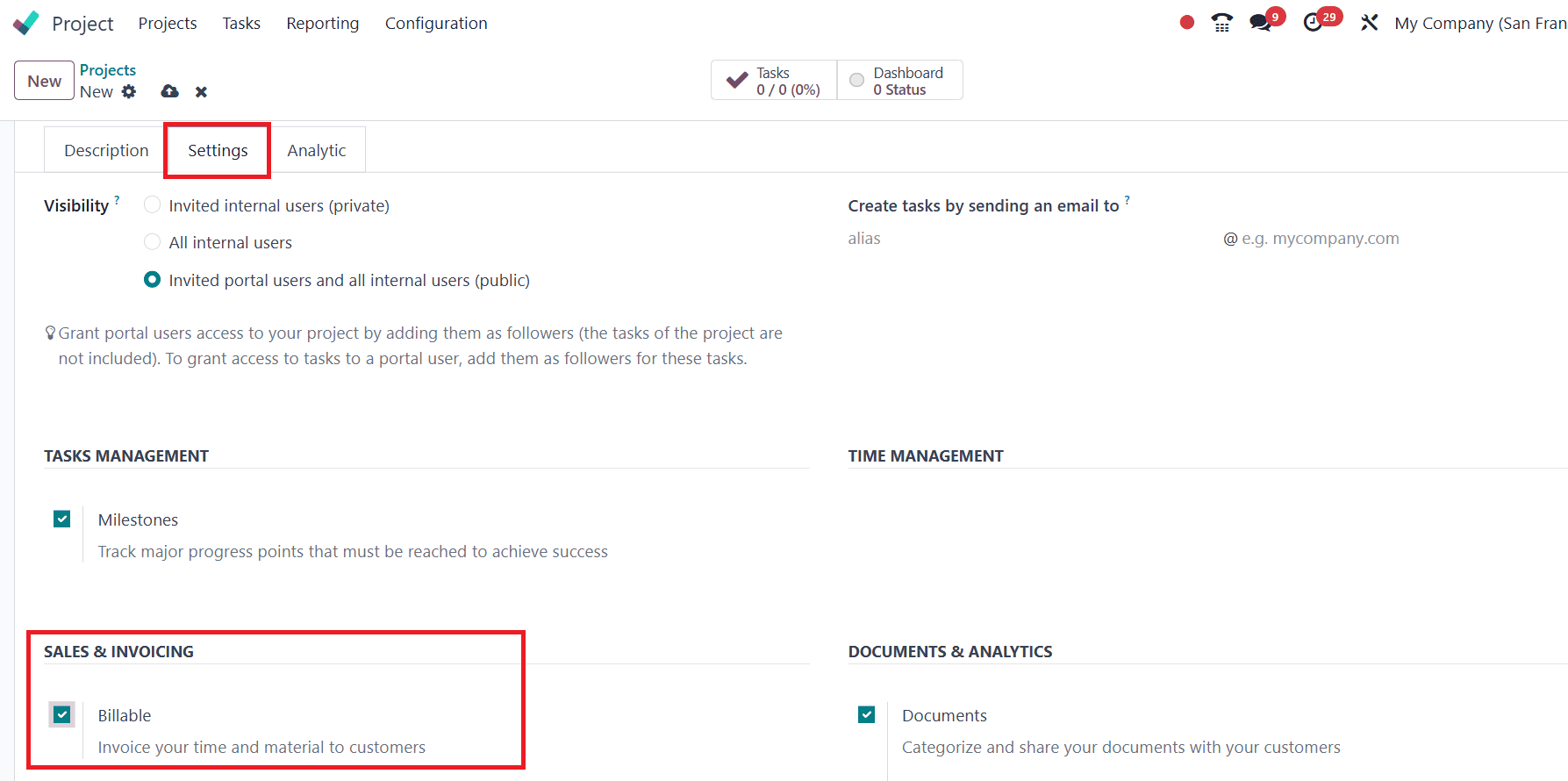The height and width of the screenshot is (781, 1568).
Task: Open the VoIP phone icon
Action: [1221, 23]
